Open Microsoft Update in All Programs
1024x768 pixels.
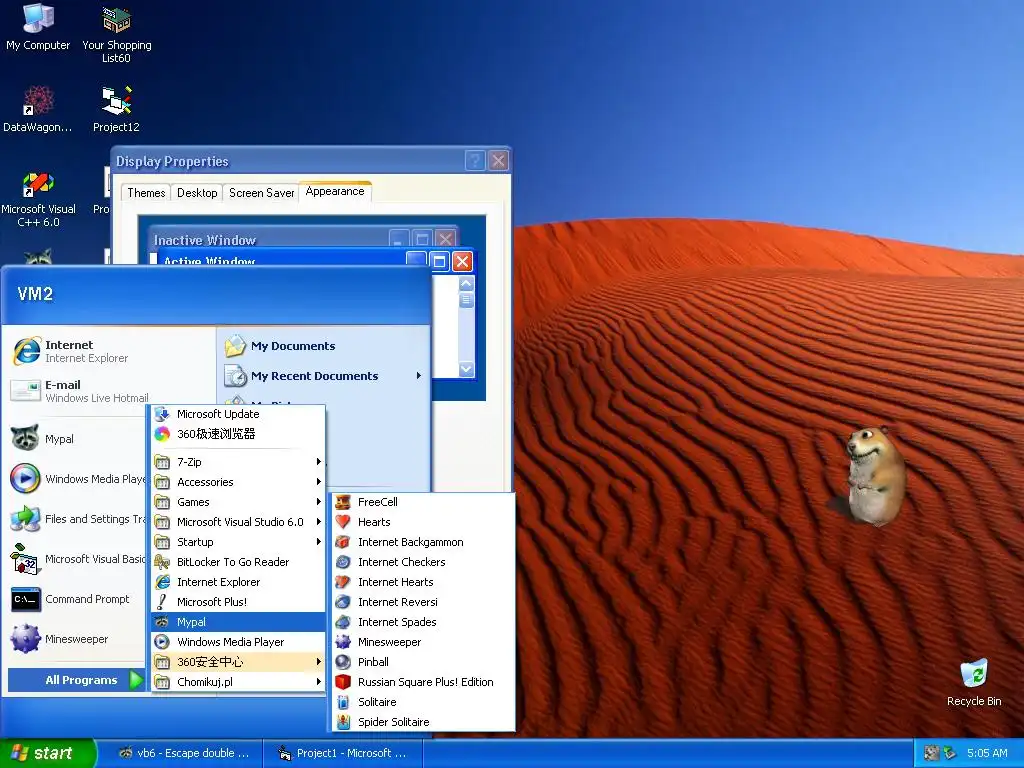coord(238,414)
